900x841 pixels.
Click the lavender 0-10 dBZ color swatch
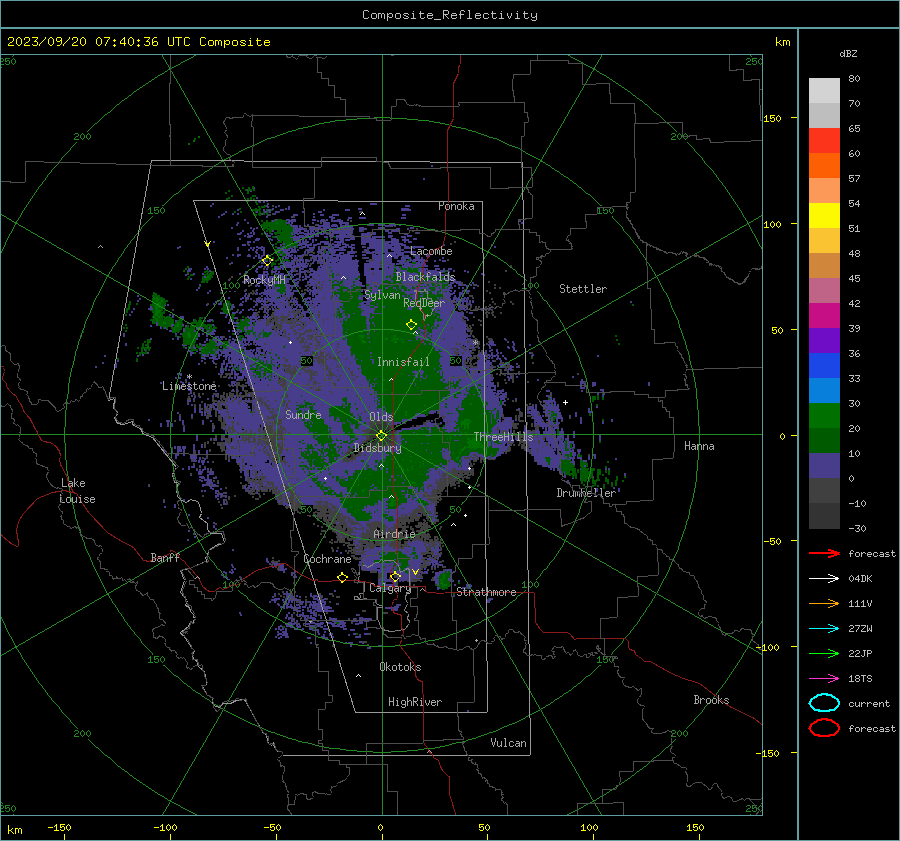pyautogui.click(x=824, y=466)
